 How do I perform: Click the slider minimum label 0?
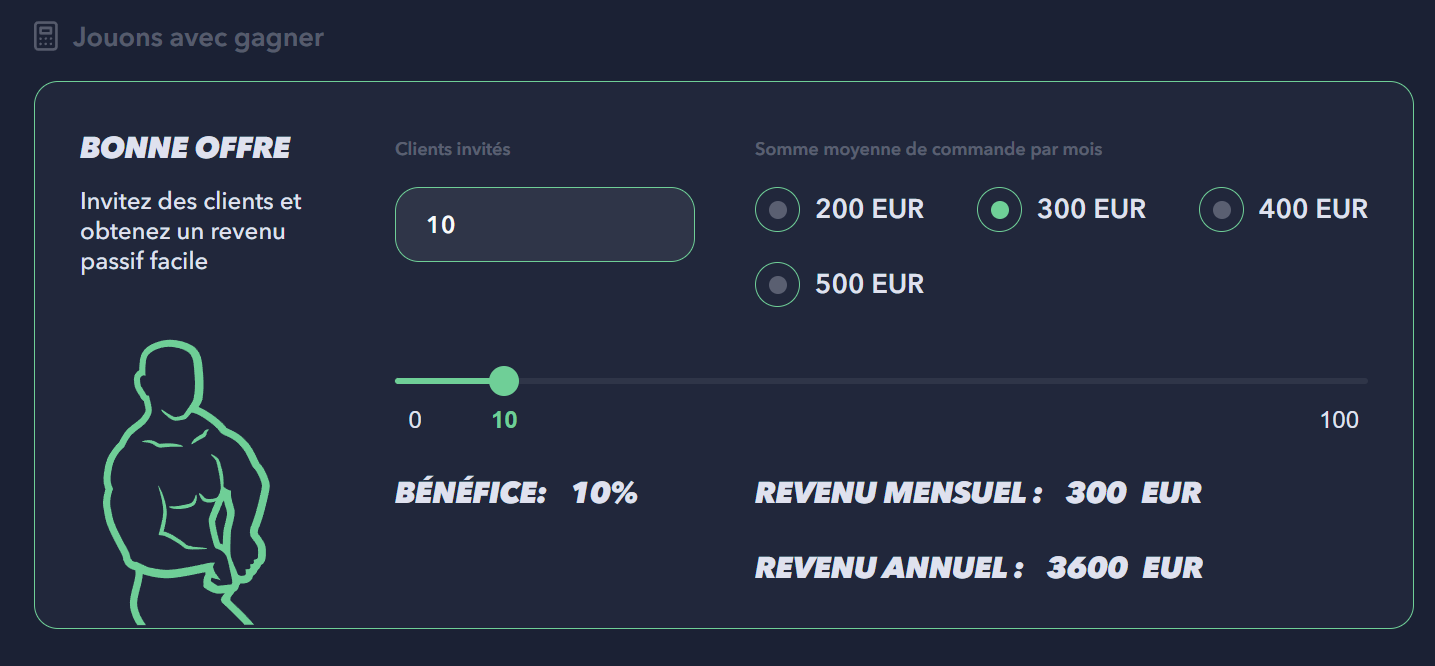click(415, 420)
